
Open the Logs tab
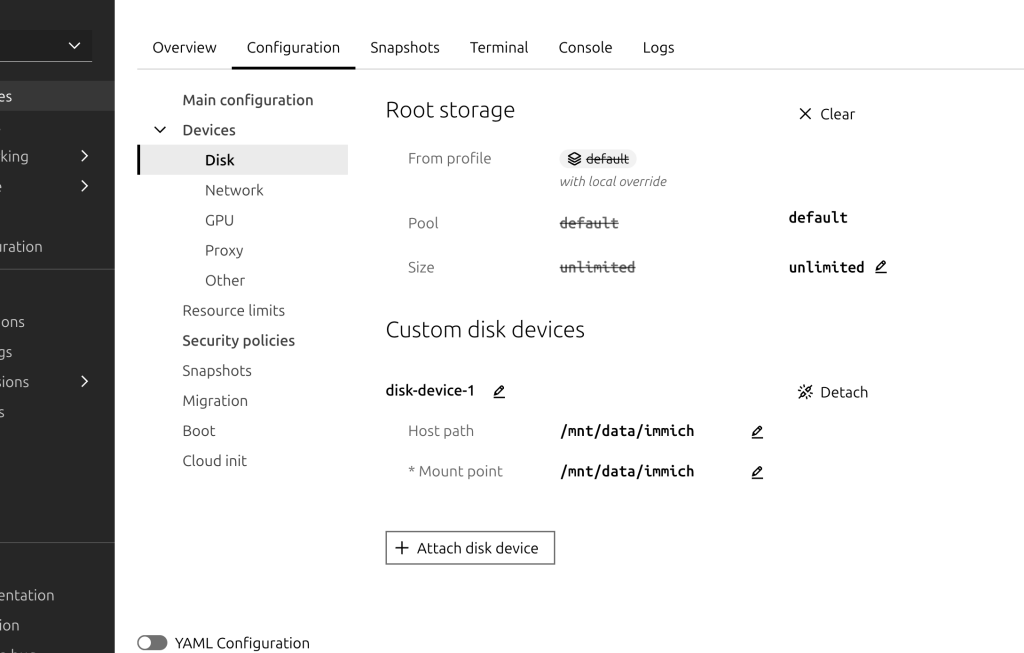tap(658, 47)
